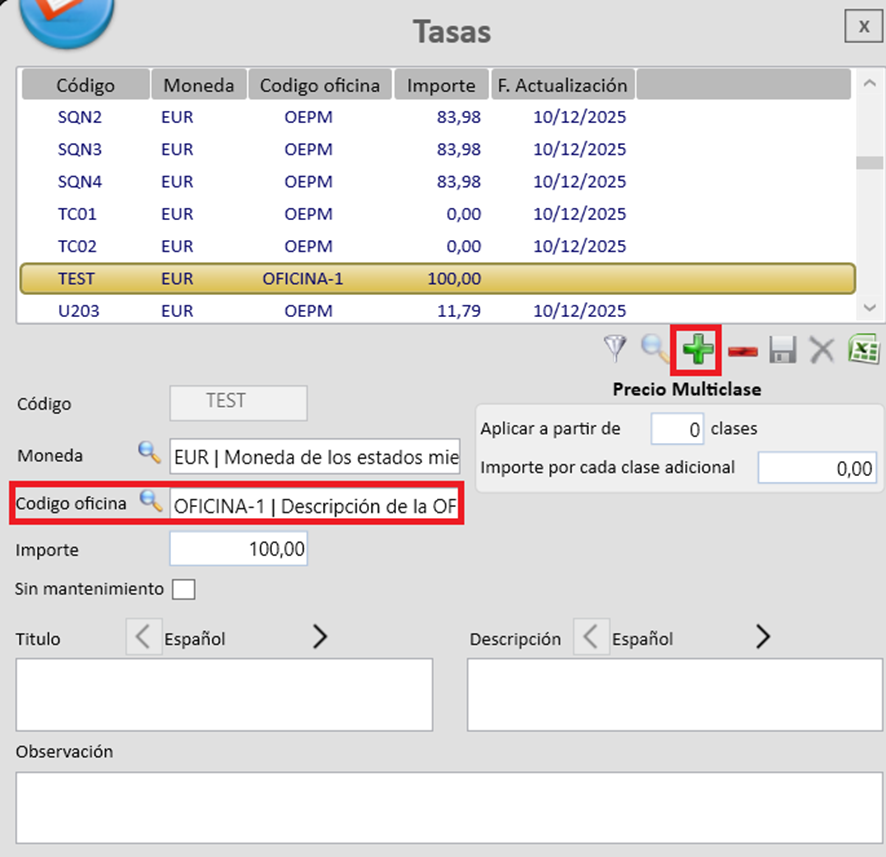Go to next Descripción language arrow
The image size is (886, 857).
pyautogui.click(x=763, y=637)
